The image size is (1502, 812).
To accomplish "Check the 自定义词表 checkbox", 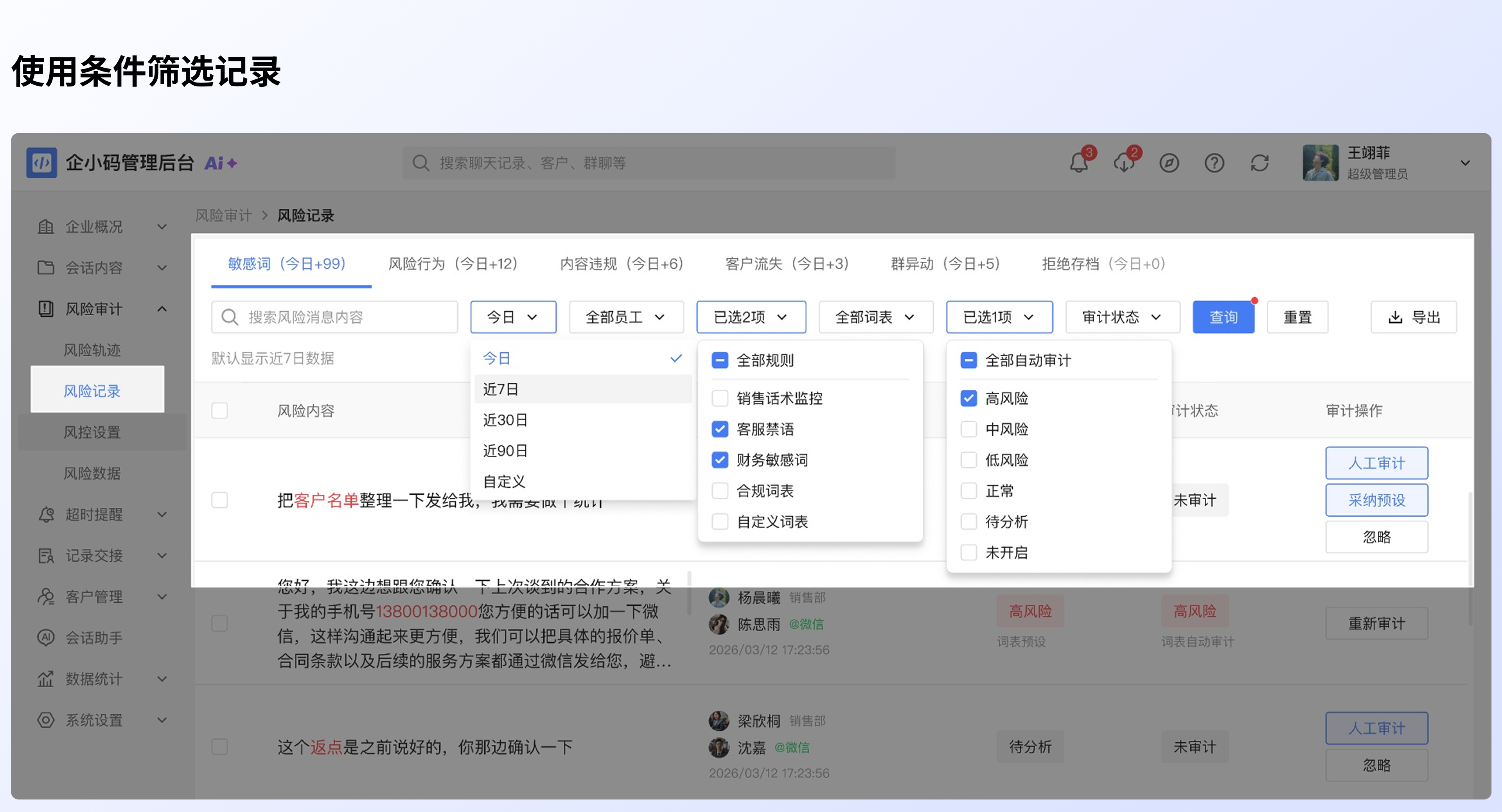I will (720, 522).
